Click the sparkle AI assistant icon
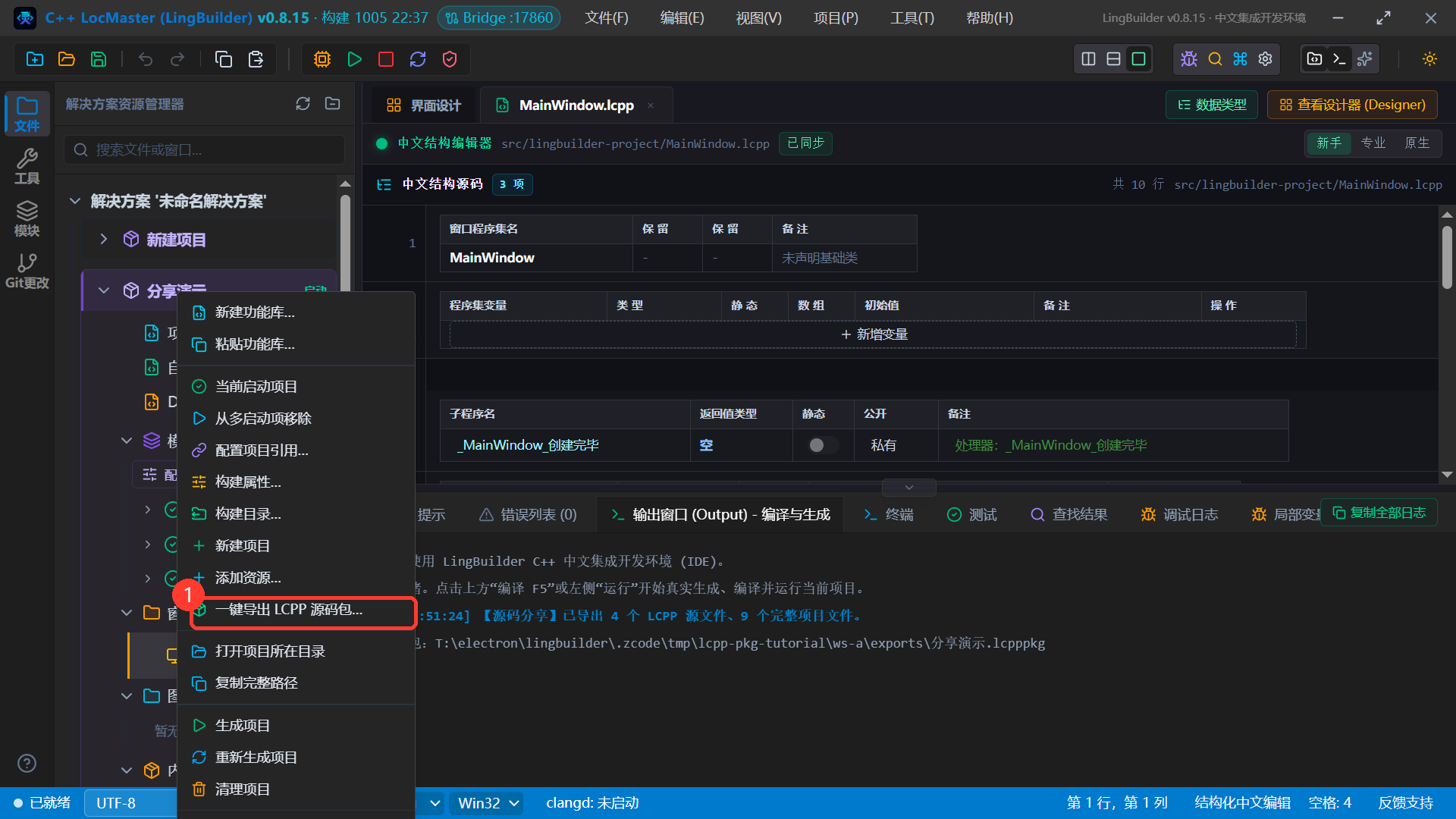Viewport: 1456px width, 819px height. [x=1365, y=59]
